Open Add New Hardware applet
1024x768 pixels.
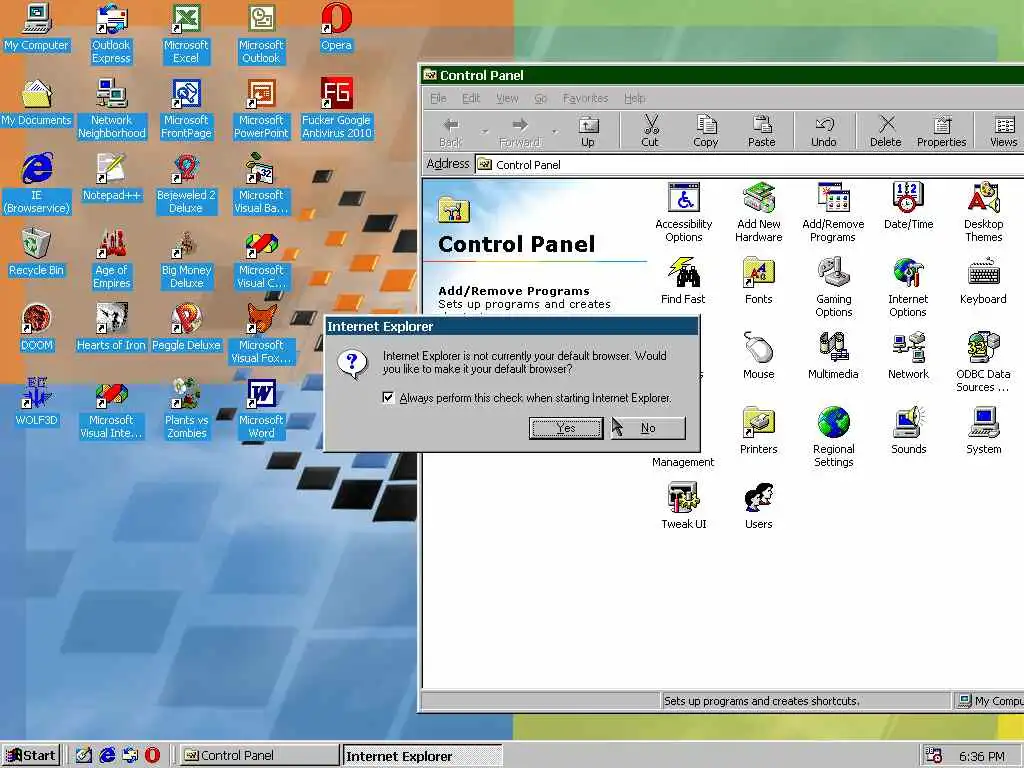[758, 212]
